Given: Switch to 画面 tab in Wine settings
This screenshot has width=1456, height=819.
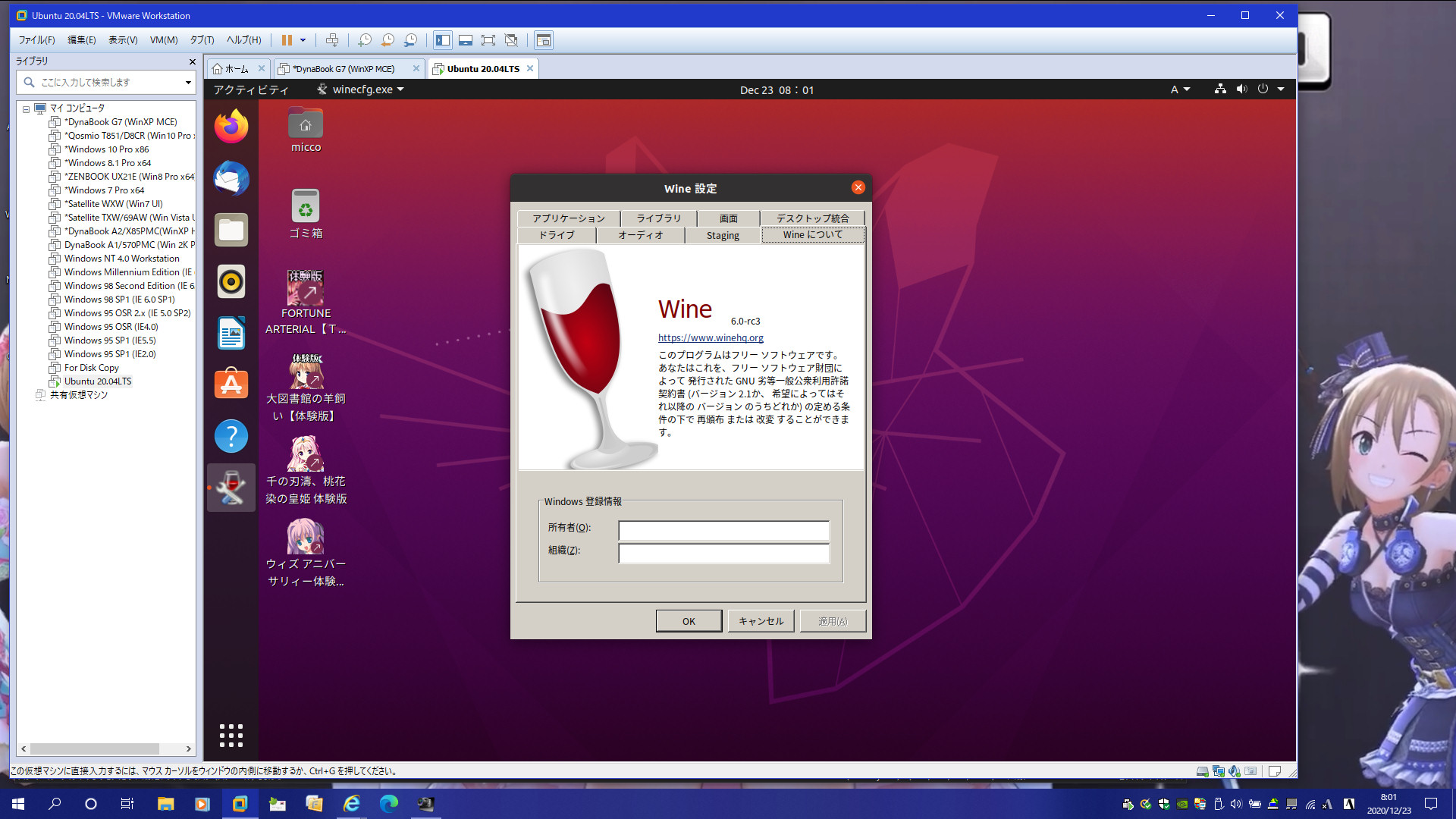Looking at the screenshot, I should click(729, 218).
